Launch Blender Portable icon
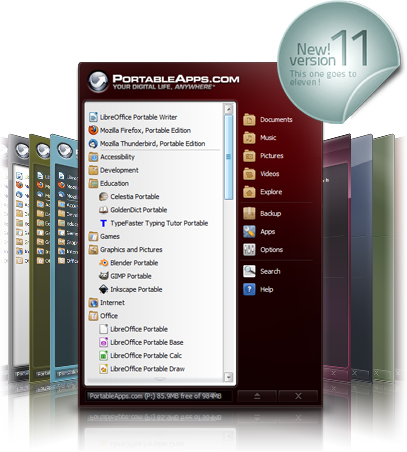This screenshot has width=407, height=452. tap(104, 263)
